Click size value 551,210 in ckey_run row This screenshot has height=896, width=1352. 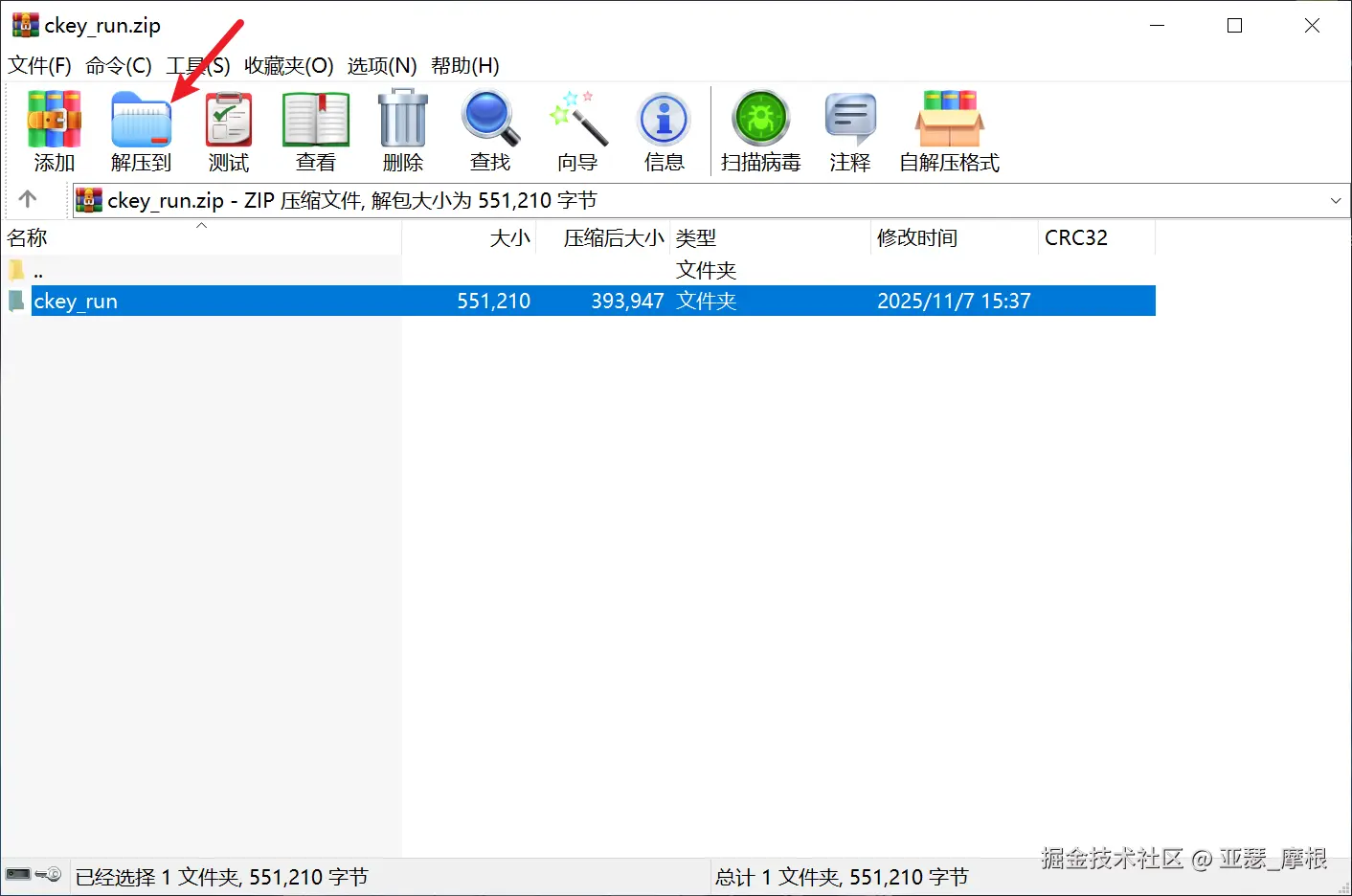pyautogui.click(x=493, y=301)
